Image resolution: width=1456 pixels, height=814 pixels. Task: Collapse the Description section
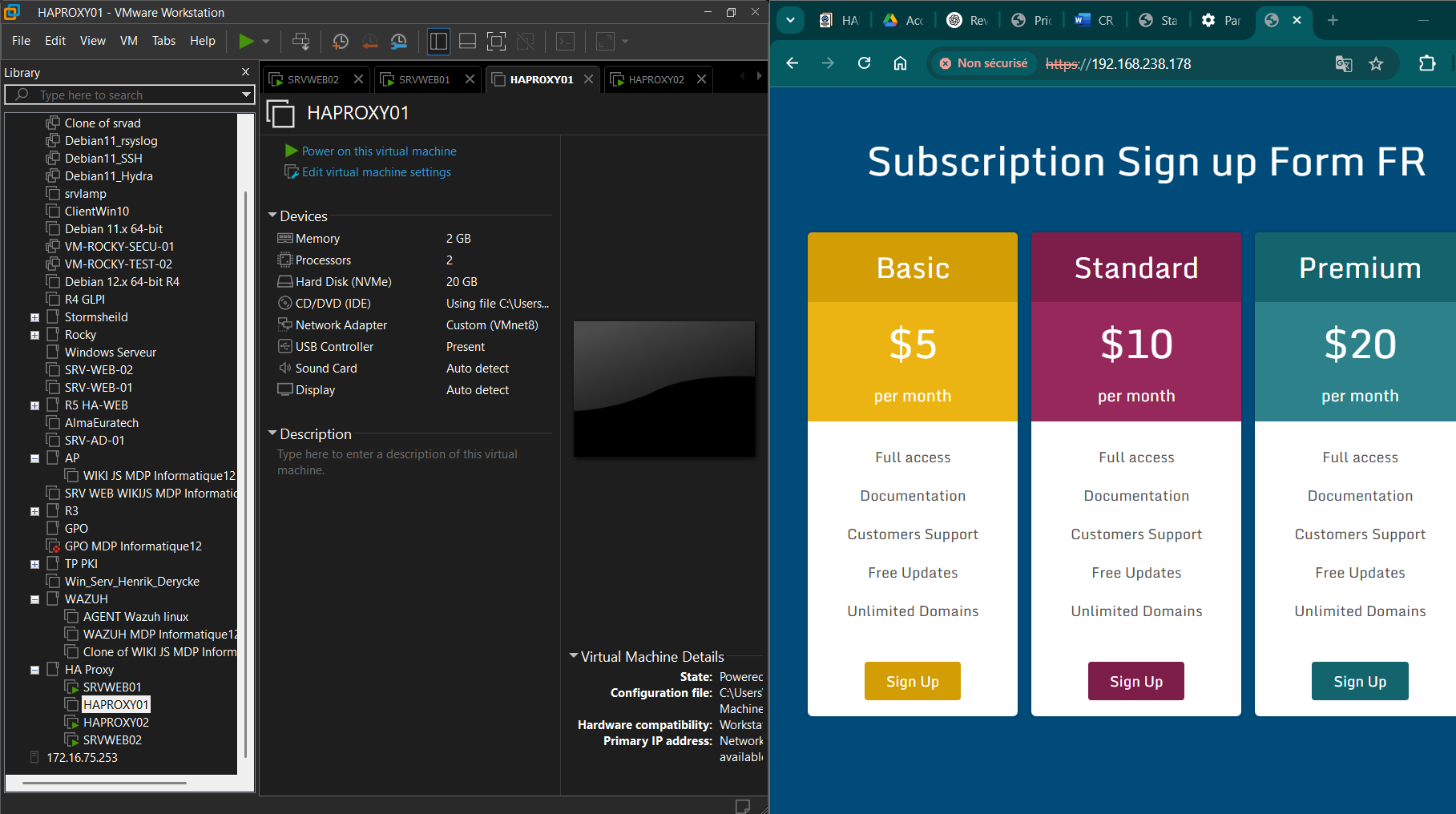272,433
